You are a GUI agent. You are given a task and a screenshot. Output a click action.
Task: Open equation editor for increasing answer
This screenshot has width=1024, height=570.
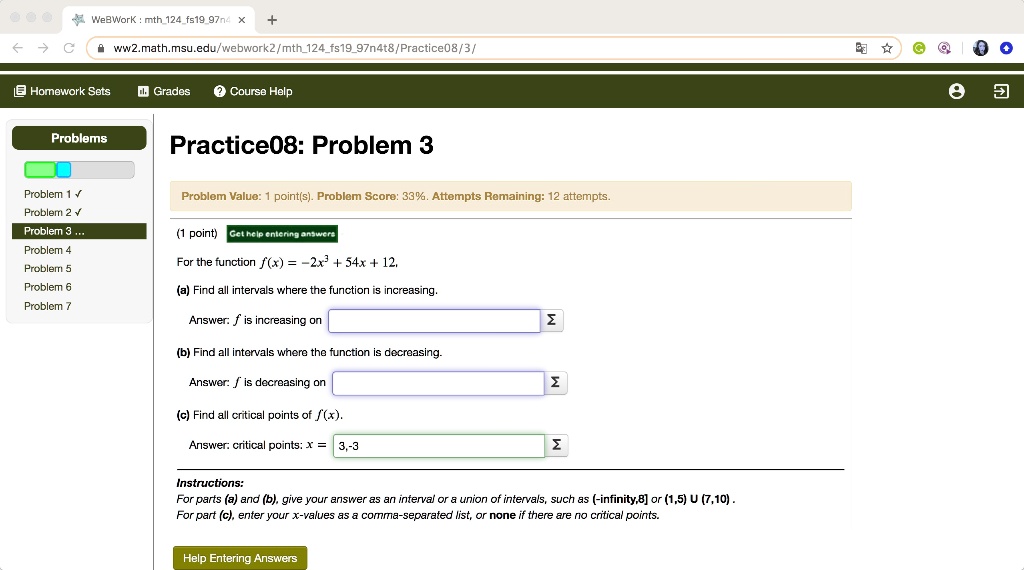[x=551, y=321]
